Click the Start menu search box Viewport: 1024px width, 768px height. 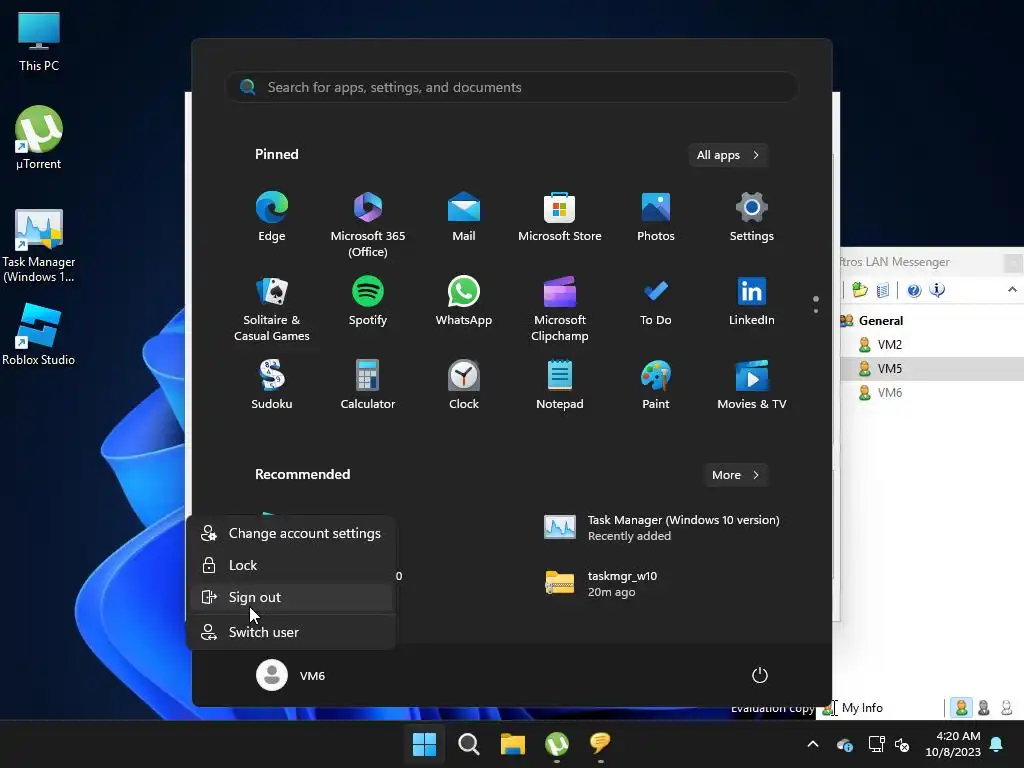click(x=512, y=88)
